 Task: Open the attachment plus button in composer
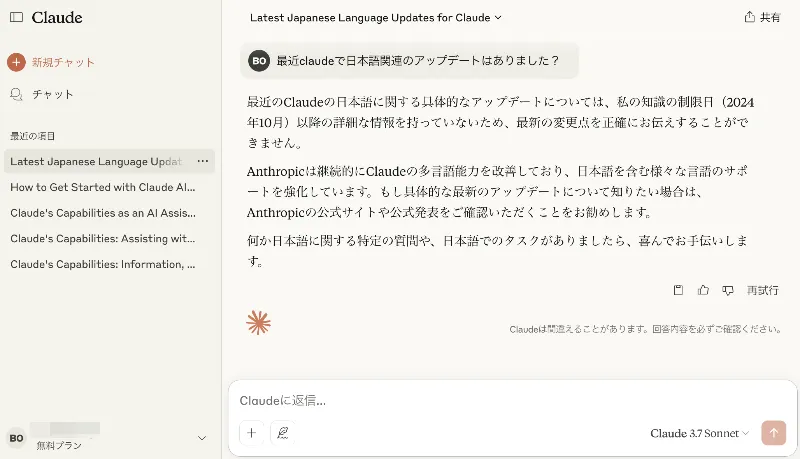[252, 433]
